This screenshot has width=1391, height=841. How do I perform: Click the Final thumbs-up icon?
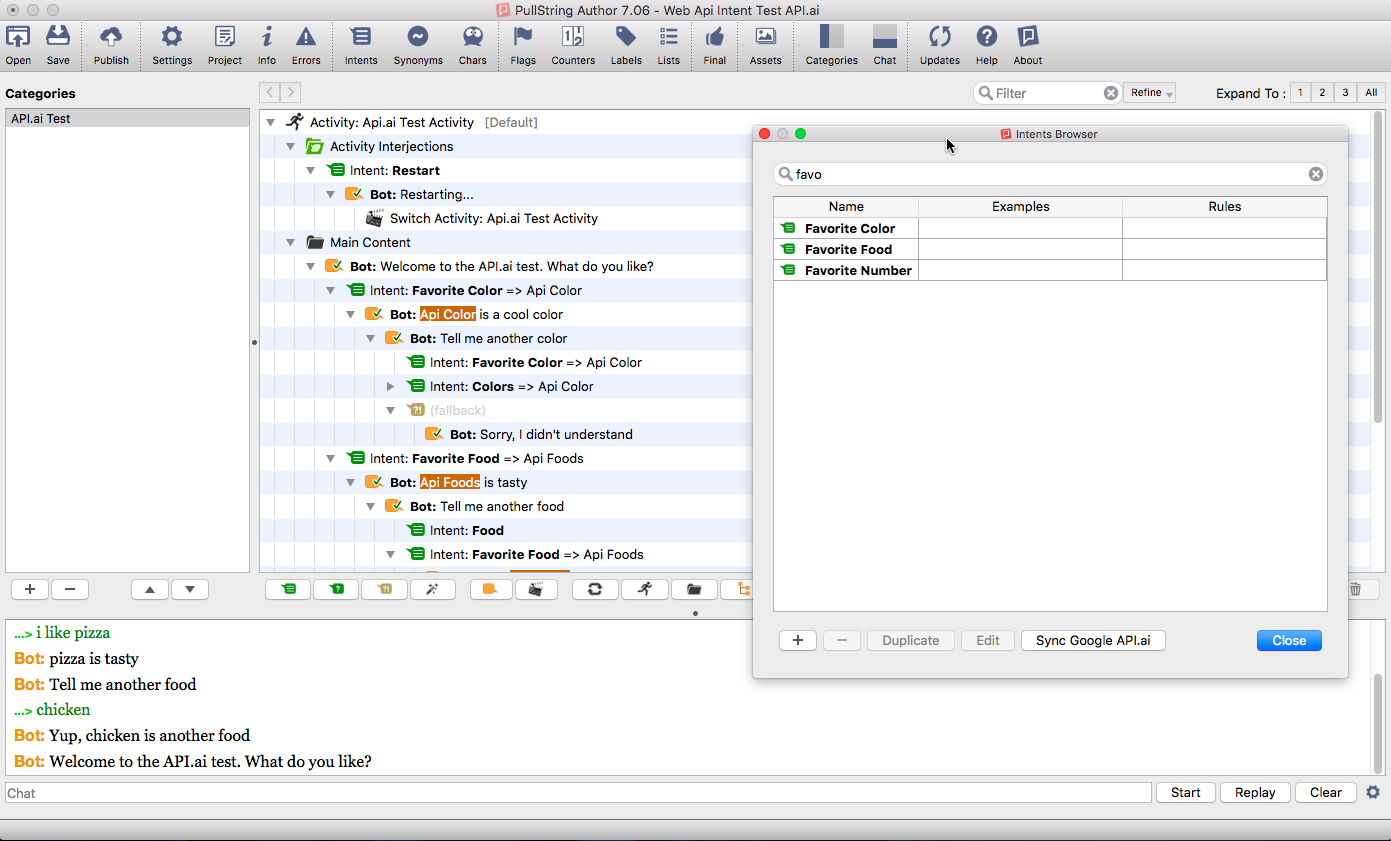click(714, 44)
